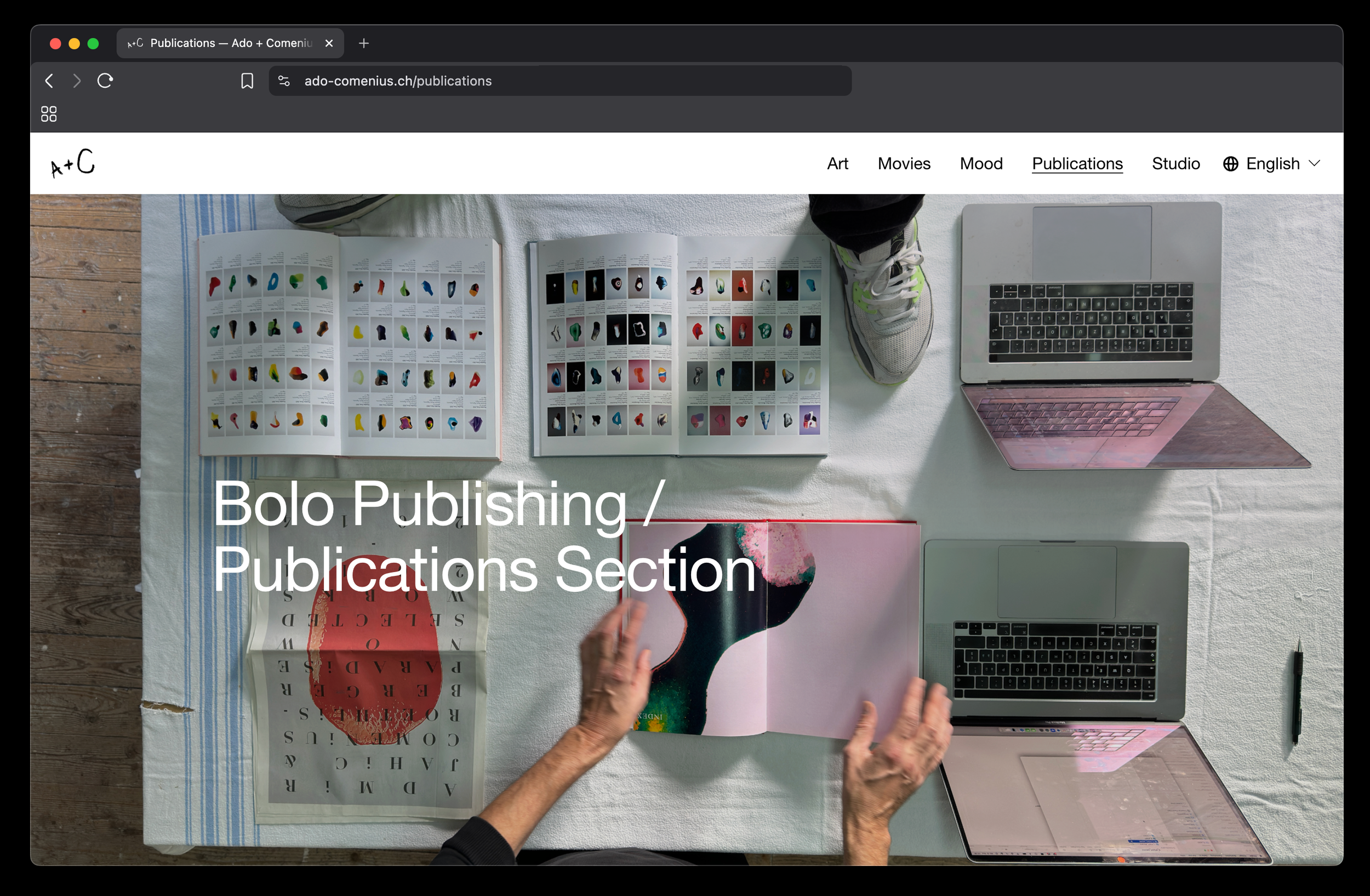Reload the current page
The width and height of the screenshot is (1370, 896).
[x=105, y=81]
